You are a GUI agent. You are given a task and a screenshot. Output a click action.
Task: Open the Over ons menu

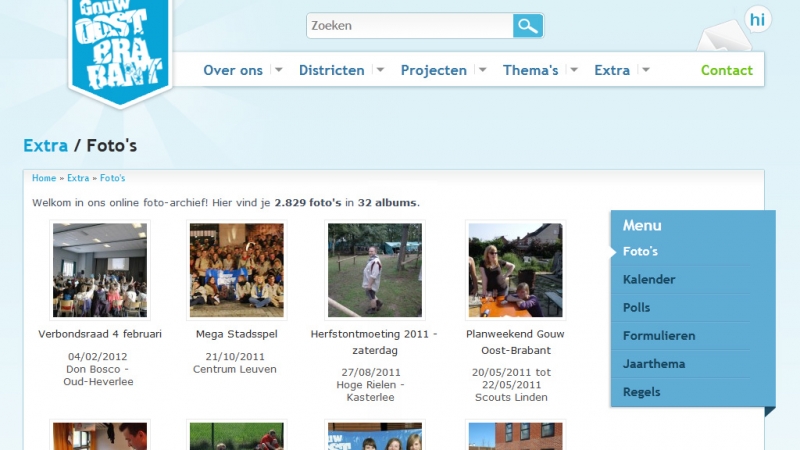point(233,70)
